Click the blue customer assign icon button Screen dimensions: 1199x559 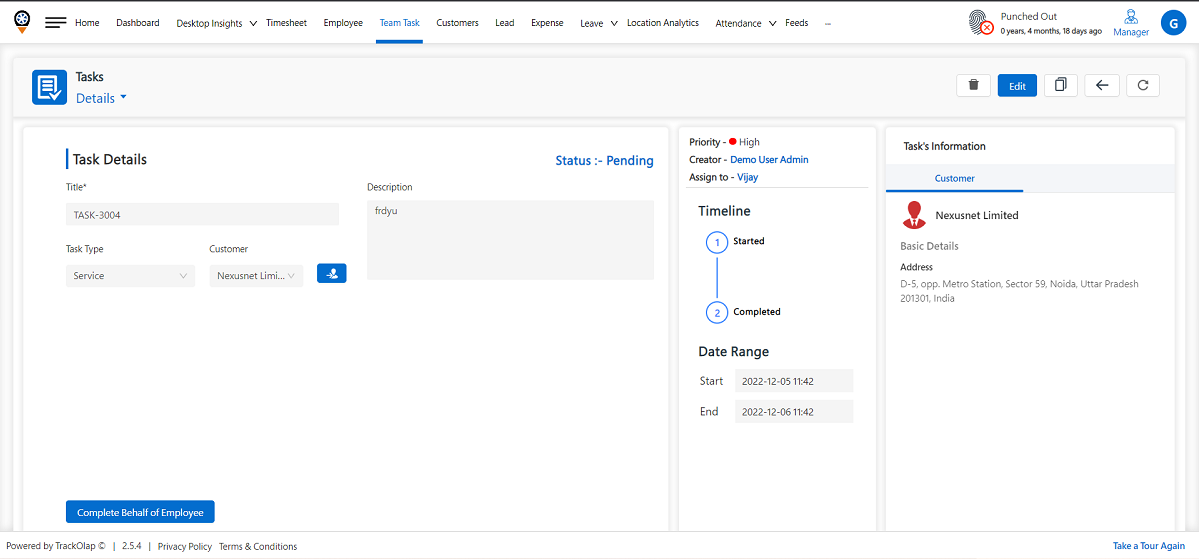tap(332, 273)
